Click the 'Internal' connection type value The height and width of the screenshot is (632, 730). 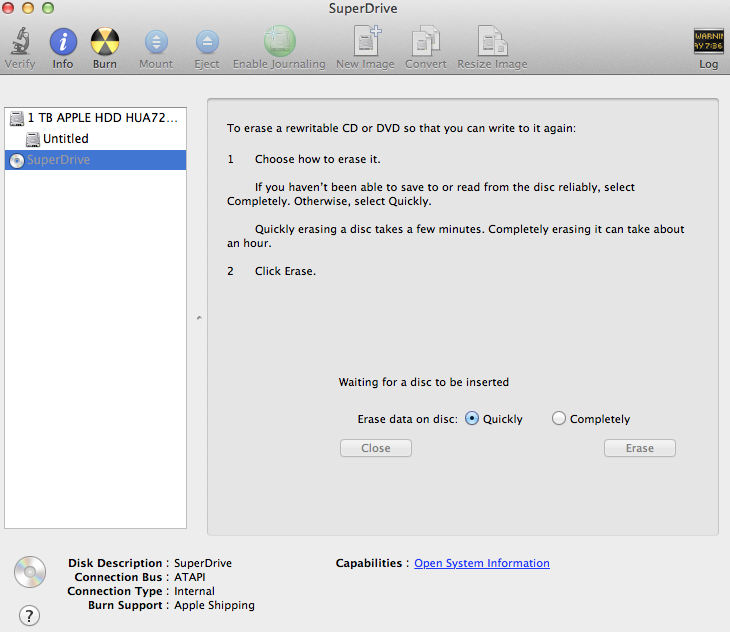(194, 591)
